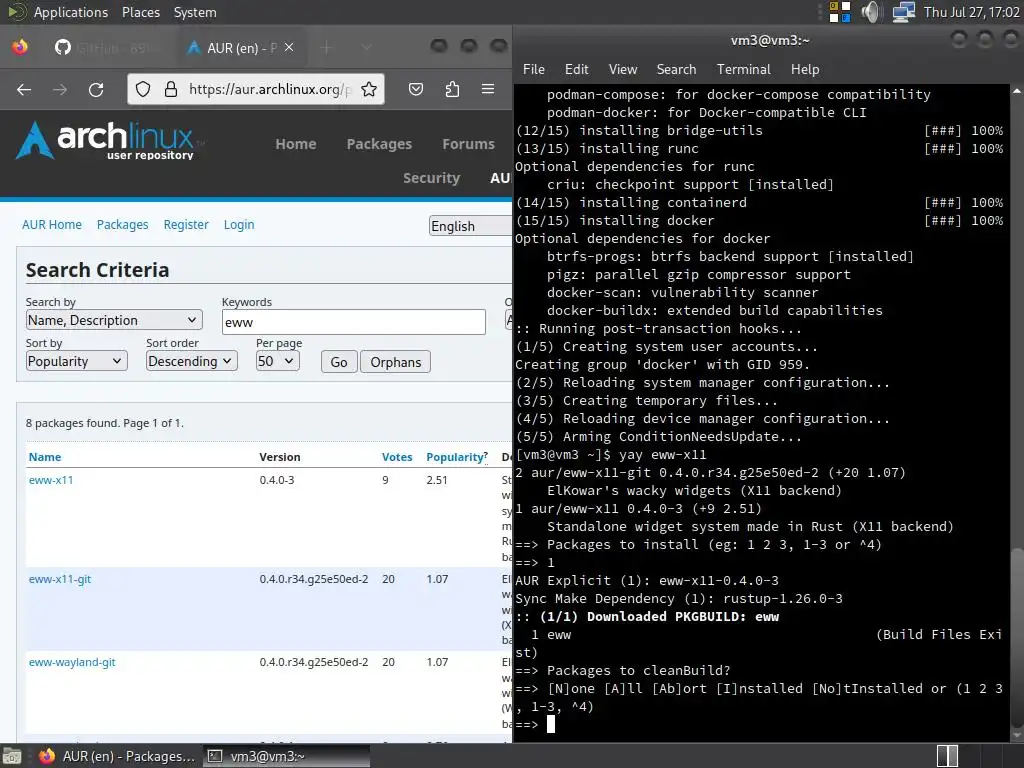Open the list all tabs chevron
The width and height of the screenshot is (1024, 768).
(366, 48)
